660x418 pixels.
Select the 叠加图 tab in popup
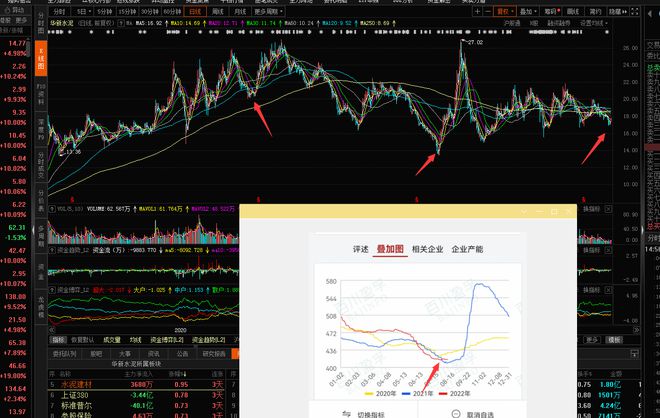[x=390, y=249]
